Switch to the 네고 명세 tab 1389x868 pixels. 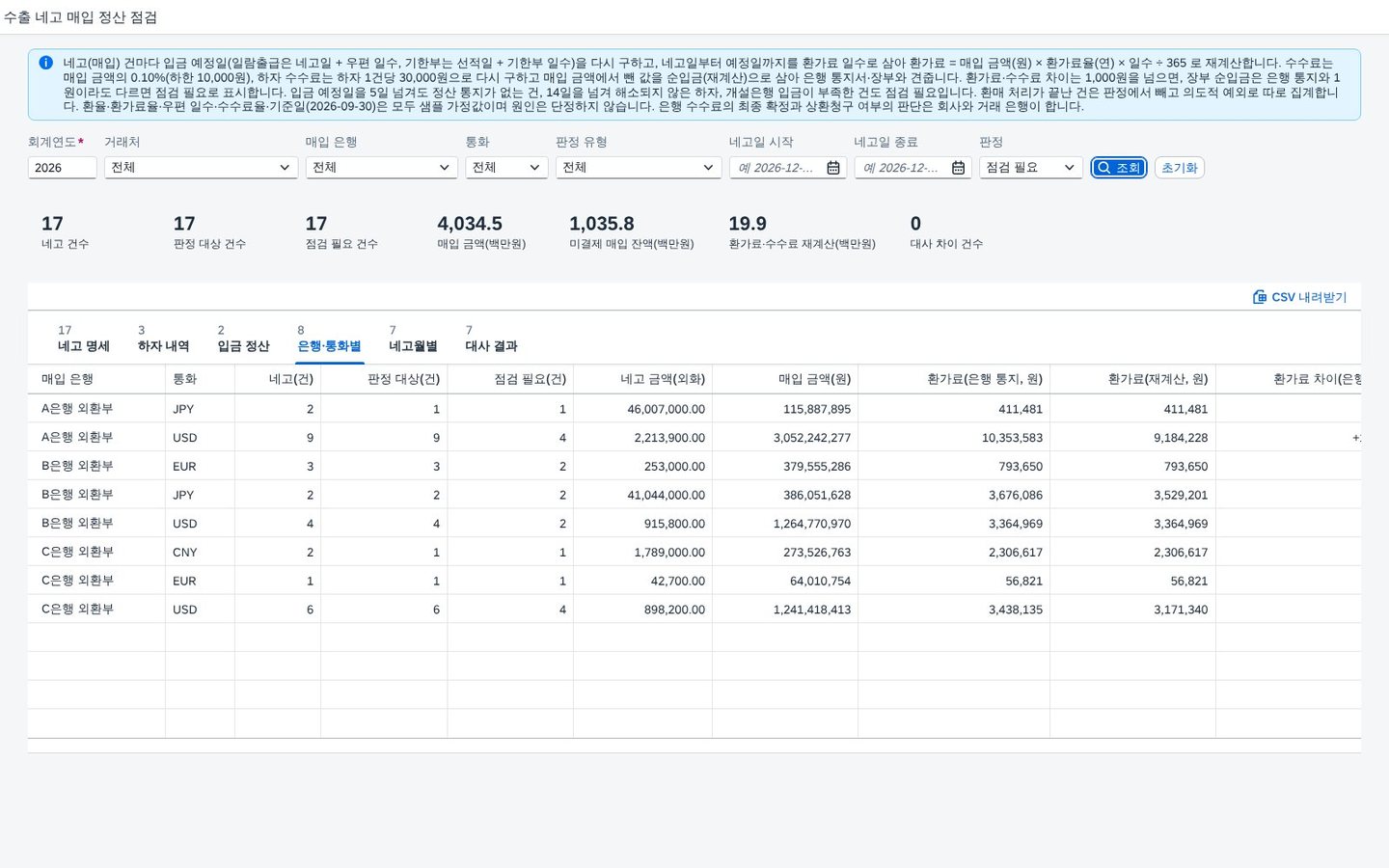pos(84,339)
